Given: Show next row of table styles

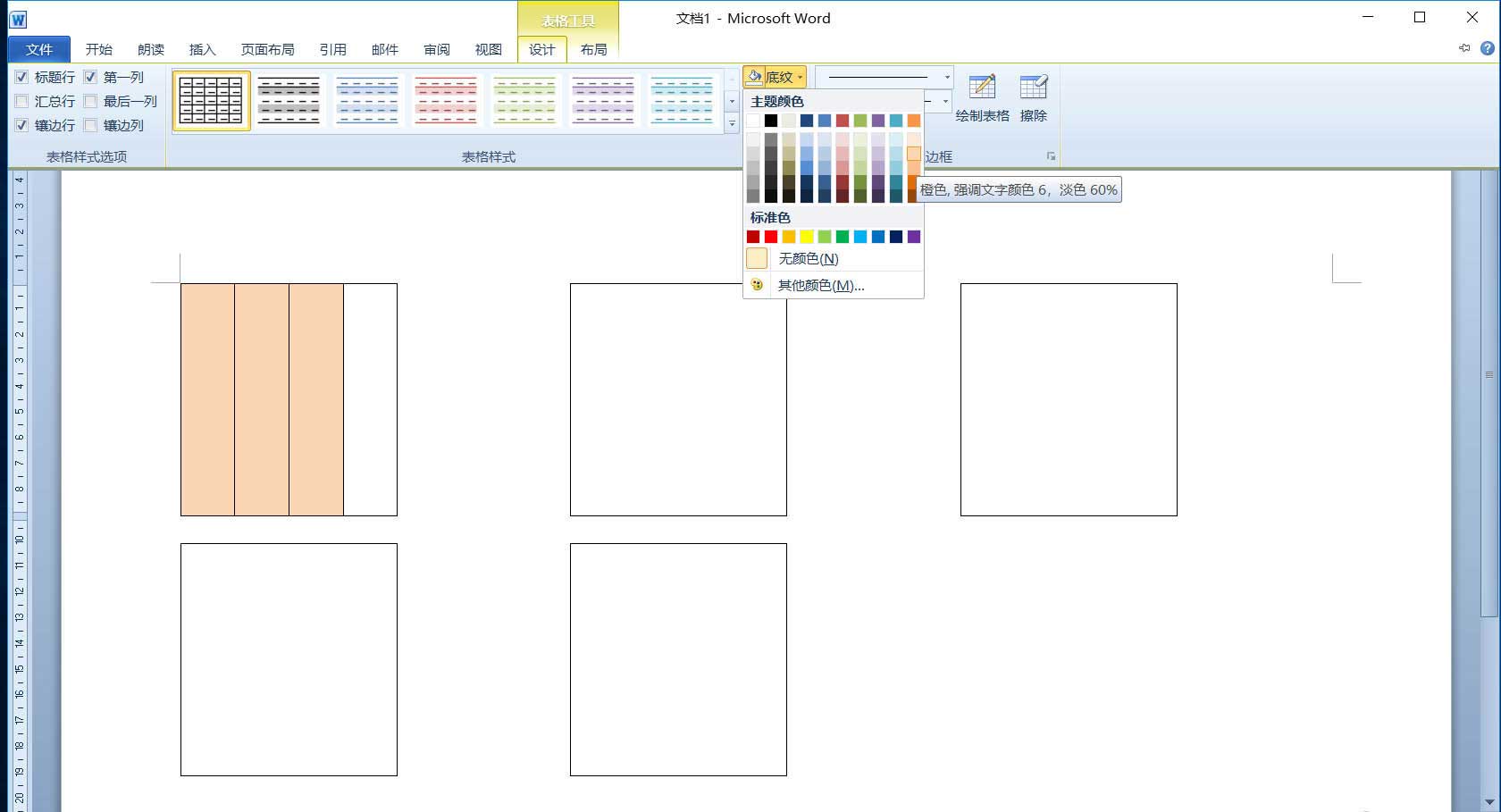Looking at the screenshot, I should (732, 101).
